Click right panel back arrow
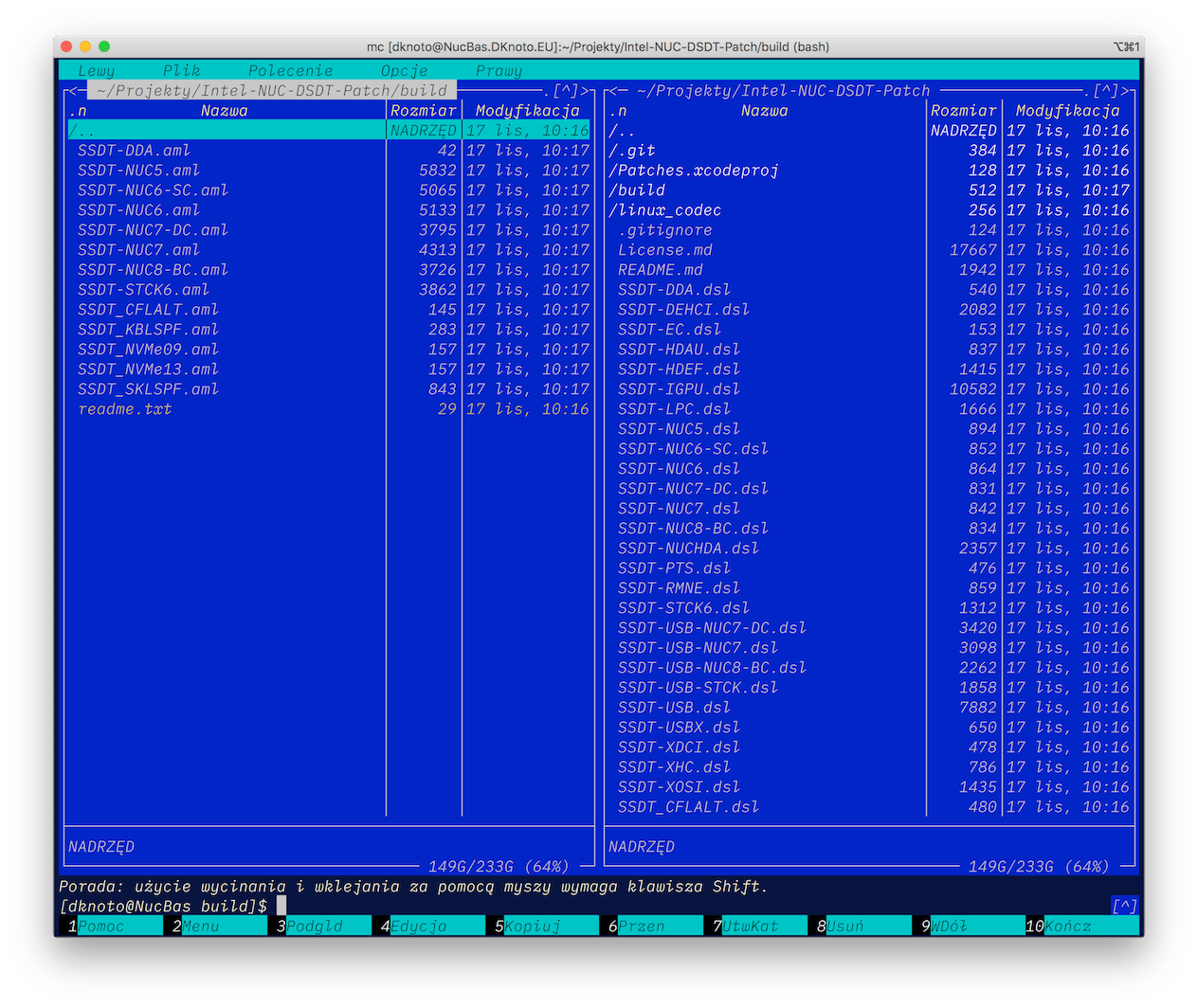1198x1008 pixels. 613,90
